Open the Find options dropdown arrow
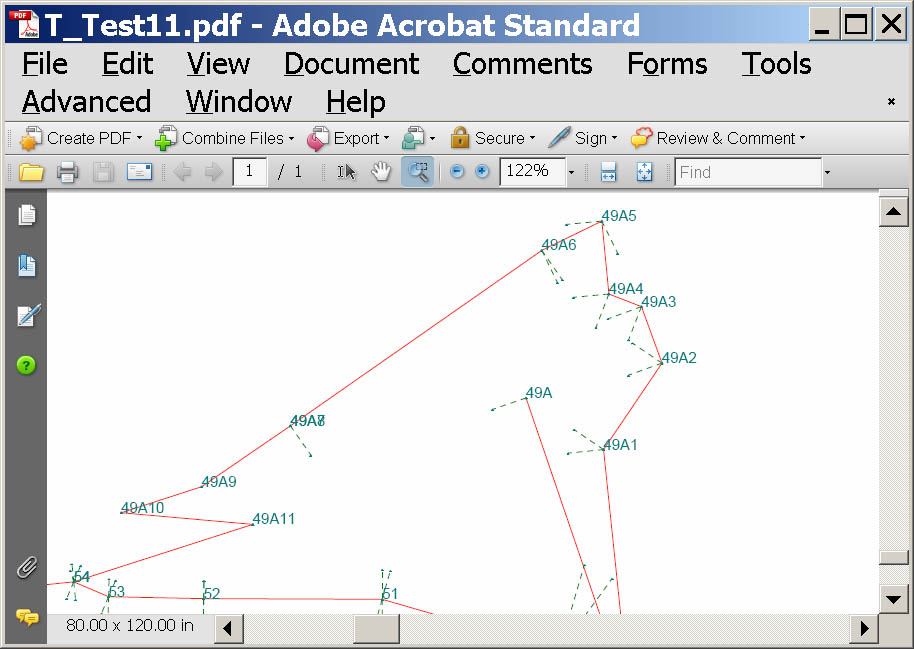914x649 pixels. coord(827,173)
